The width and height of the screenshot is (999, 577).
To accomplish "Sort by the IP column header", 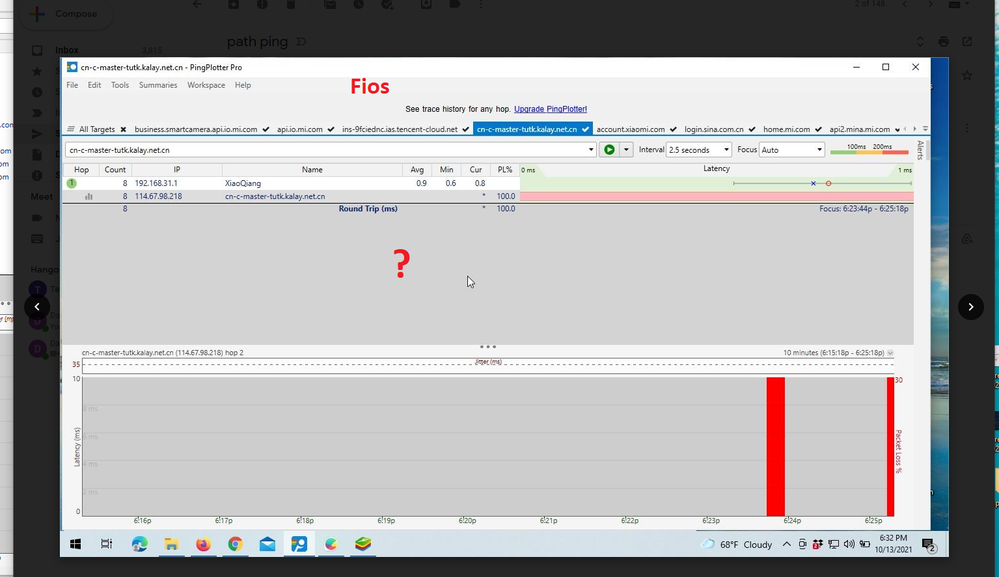I will [x=177, y=170].
